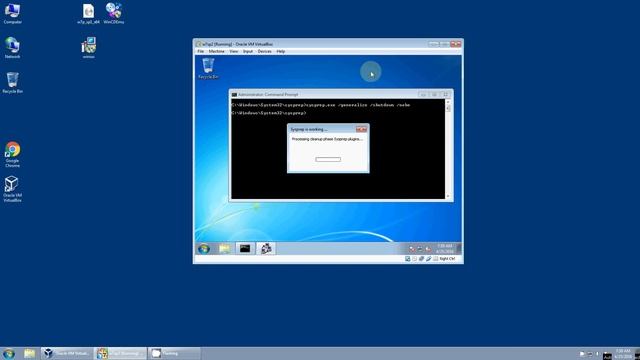
Task: Click Command Prompt scrollbar up arrow
Action: (x=448, y=102)
